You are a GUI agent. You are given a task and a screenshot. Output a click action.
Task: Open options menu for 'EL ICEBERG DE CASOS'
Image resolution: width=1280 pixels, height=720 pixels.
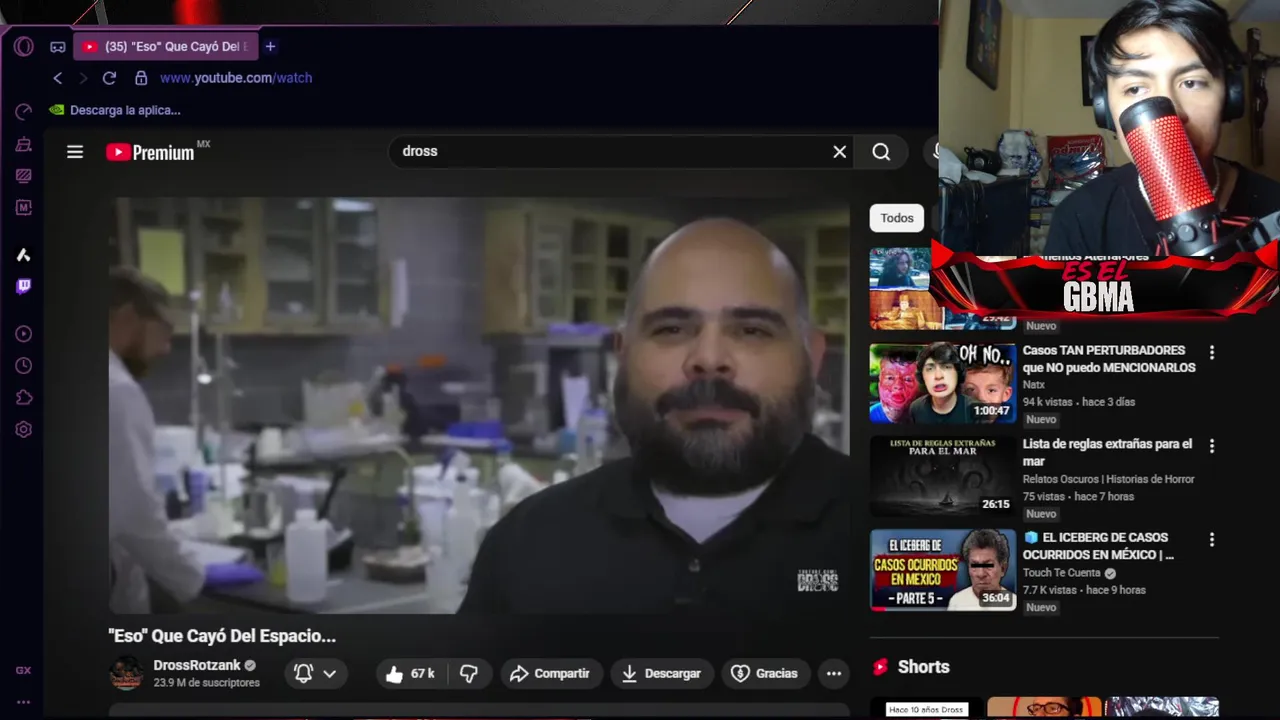[1211, 539]
